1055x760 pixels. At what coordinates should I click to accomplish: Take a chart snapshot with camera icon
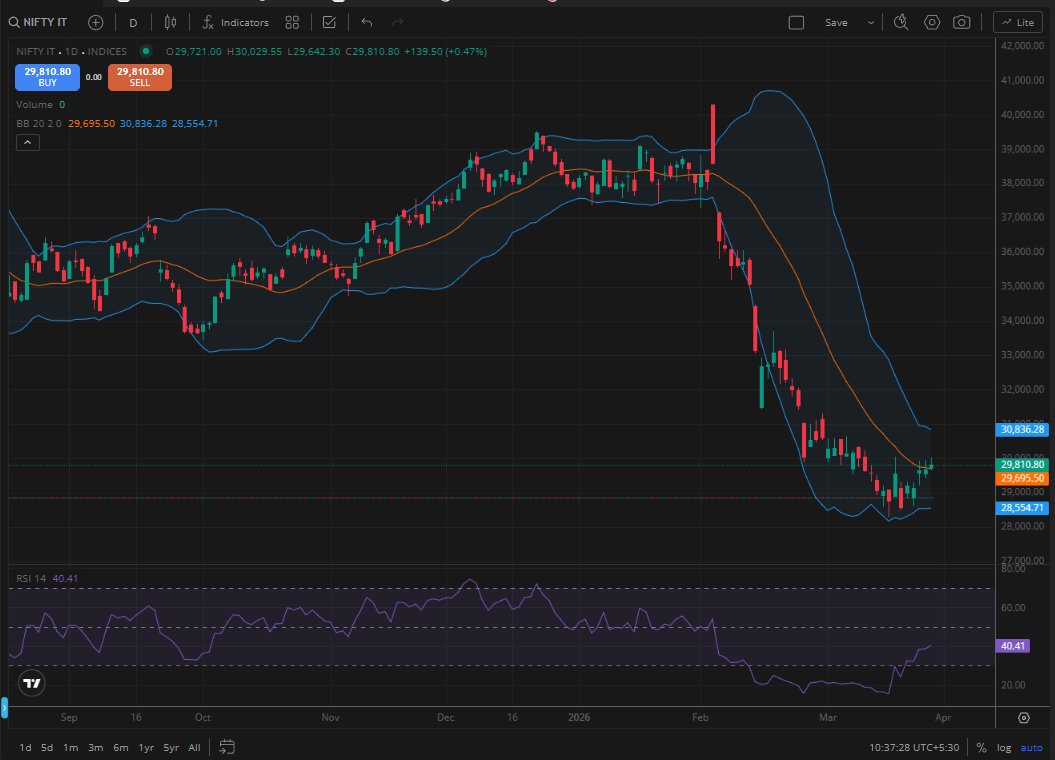961,22
